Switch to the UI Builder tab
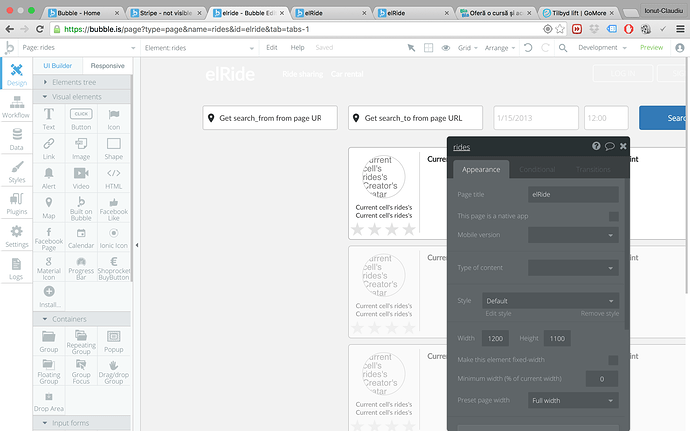The width and height of the screenshot is (690, 431). 57,66
